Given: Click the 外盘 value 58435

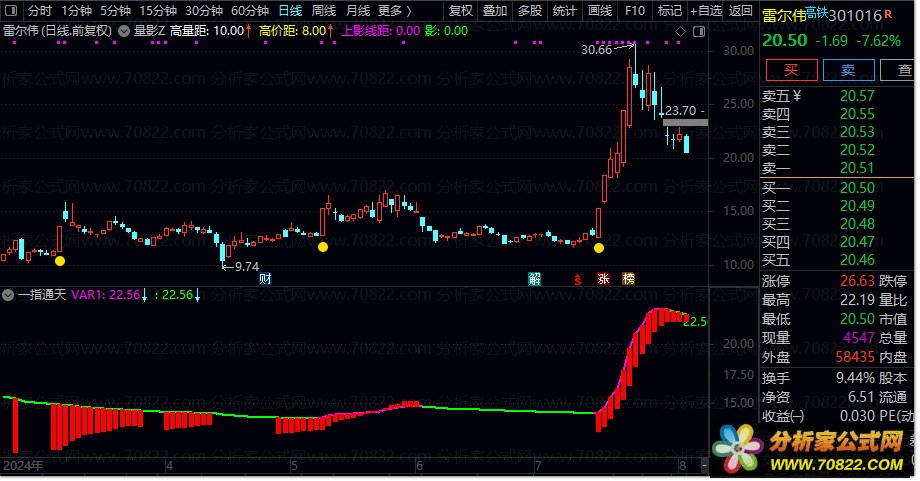Looking at the screenshot, I should [x=855, y=357].
